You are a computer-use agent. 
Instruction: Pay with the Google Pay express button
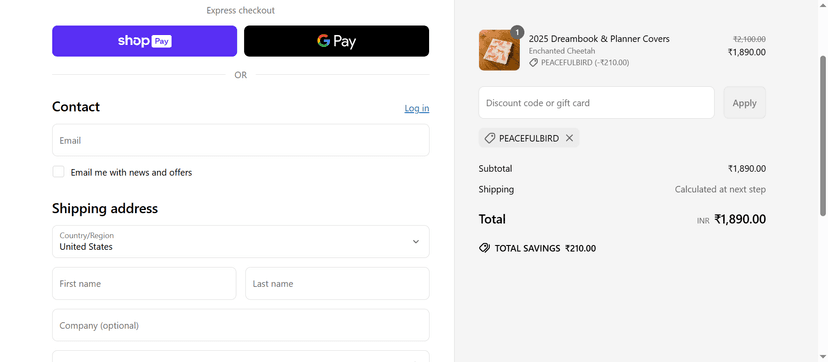pos(336,41)
